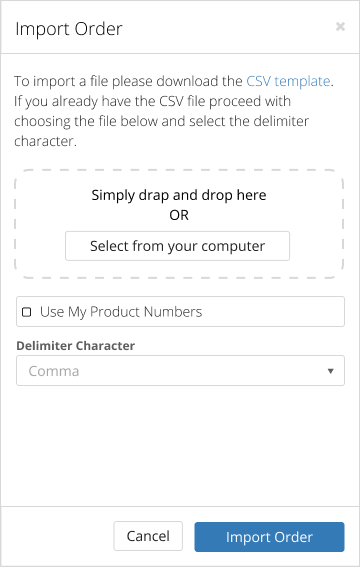Cancel the order import
The image size is (360, 567).
[x=148, y=536]
